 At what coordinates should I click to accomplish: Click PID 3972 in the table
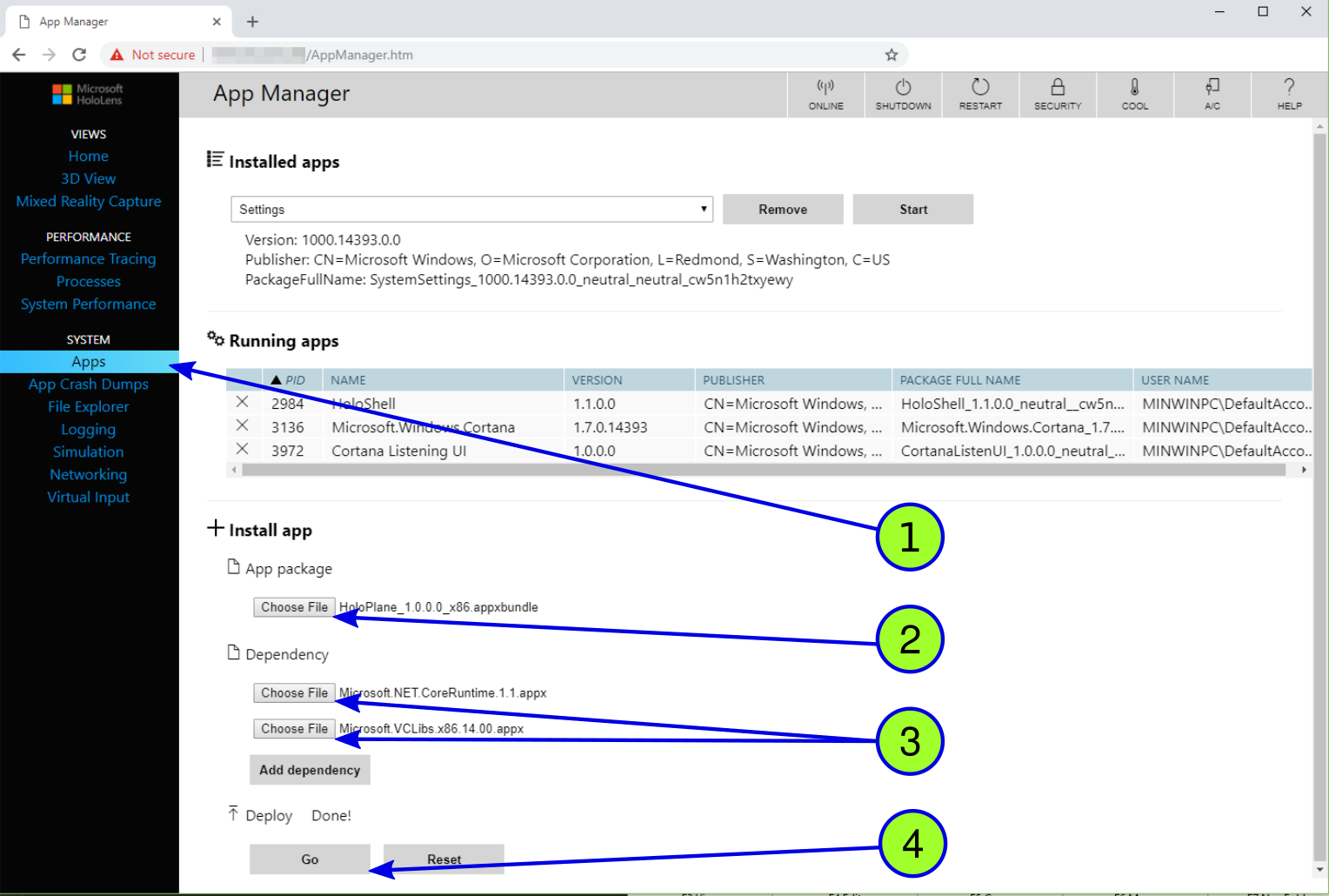288,451
